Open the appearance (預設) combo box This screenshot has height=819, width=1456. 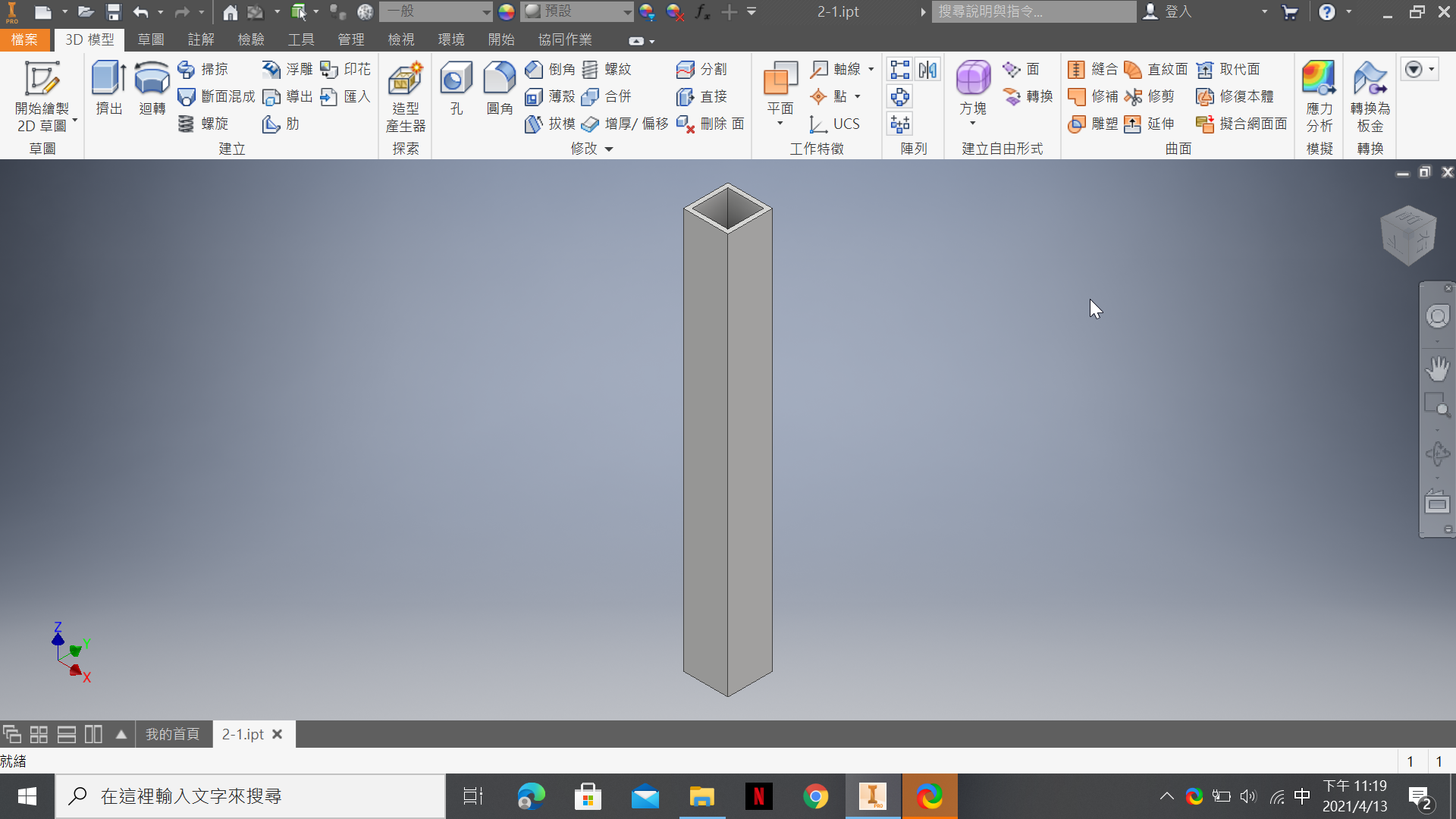(577, 11)
